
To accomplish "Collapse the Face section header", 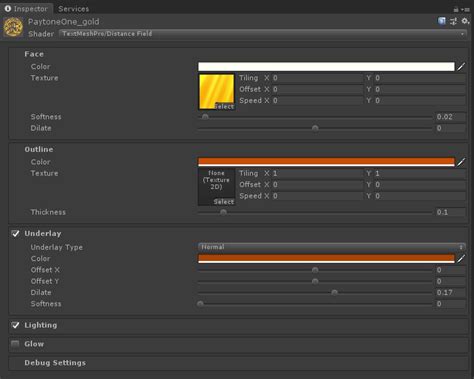I will click(34, 54).
